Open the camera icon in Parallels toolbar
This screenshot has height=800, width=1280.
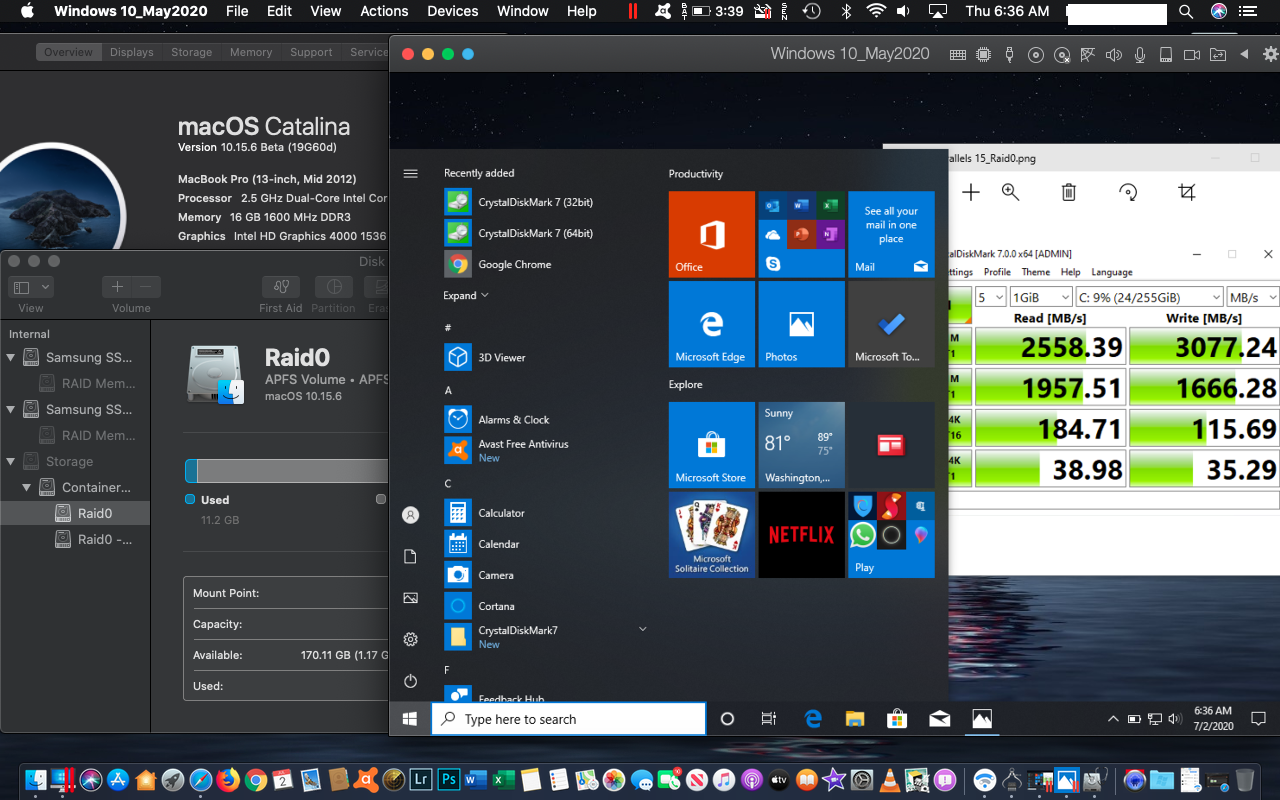point(1191,55)
